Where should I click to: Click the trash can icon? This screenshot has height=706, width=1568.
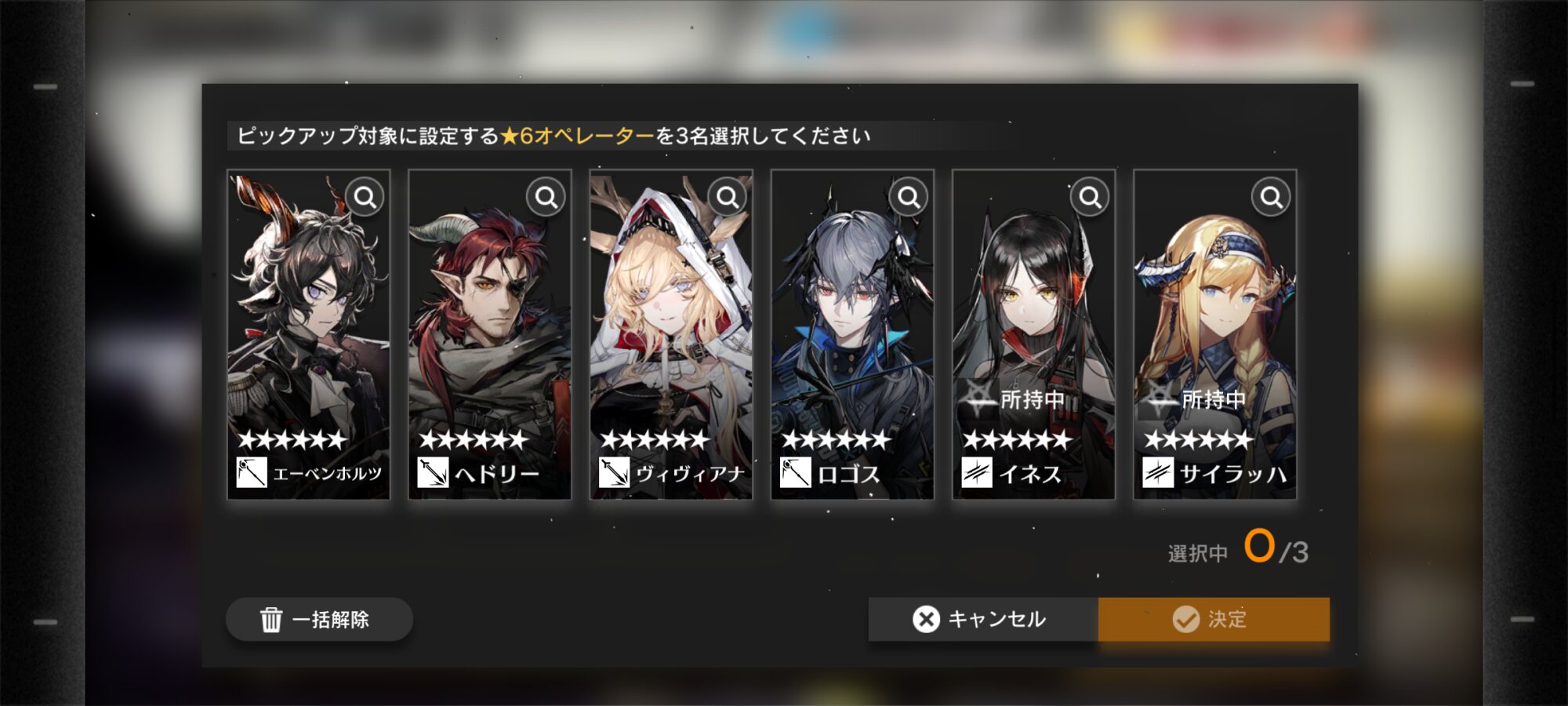[271, 619]
